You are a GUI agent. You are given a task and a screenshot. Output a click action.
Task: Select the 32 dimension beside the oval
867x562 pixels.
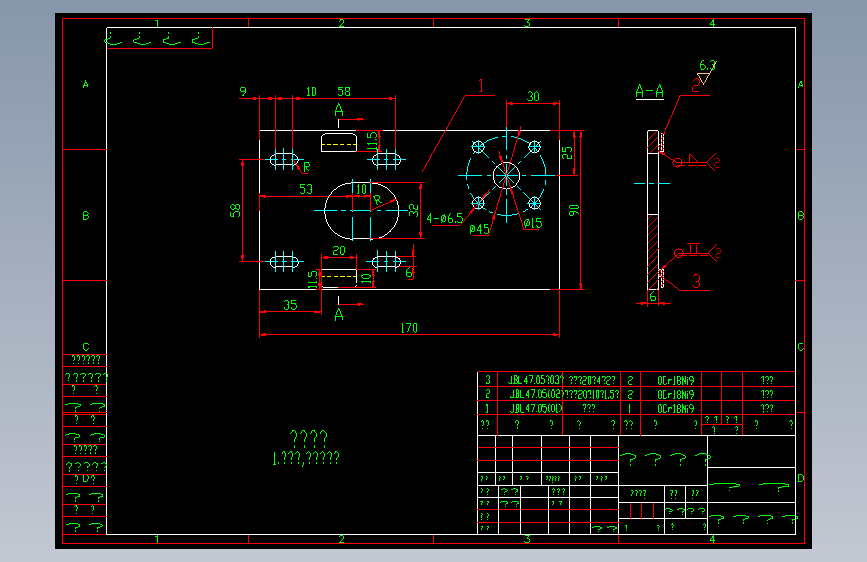coord(414,210)
